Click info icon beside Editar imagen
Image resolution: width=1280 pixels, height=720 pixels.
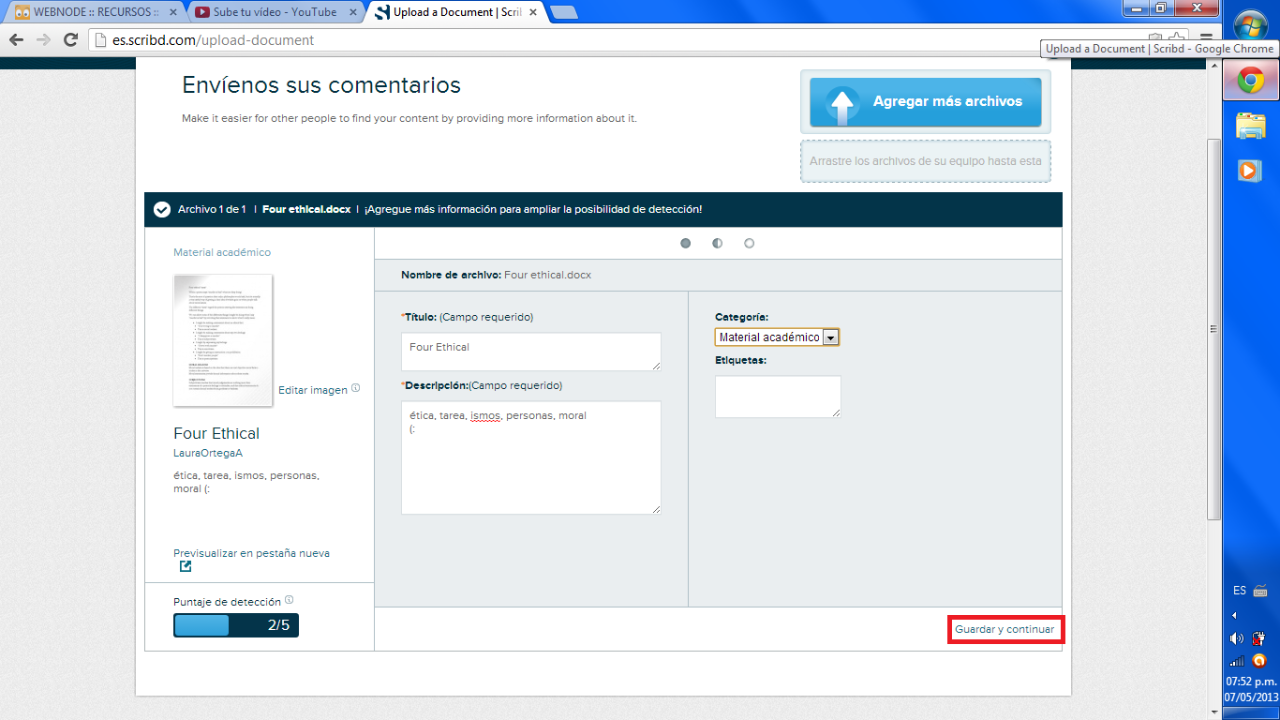[x=356, y=388]
